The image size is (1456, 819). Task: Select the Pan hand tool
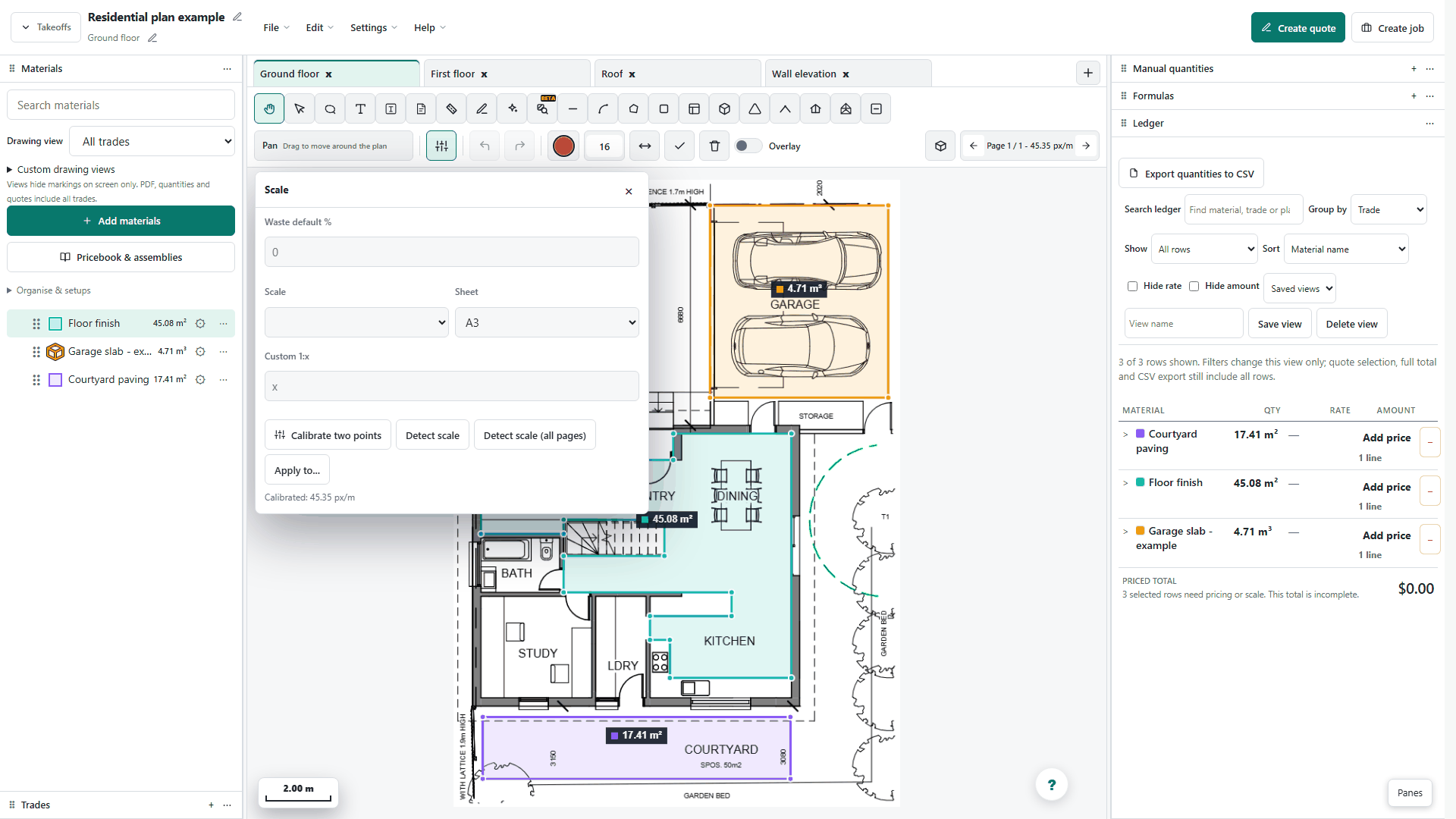(x=269, y=109)
